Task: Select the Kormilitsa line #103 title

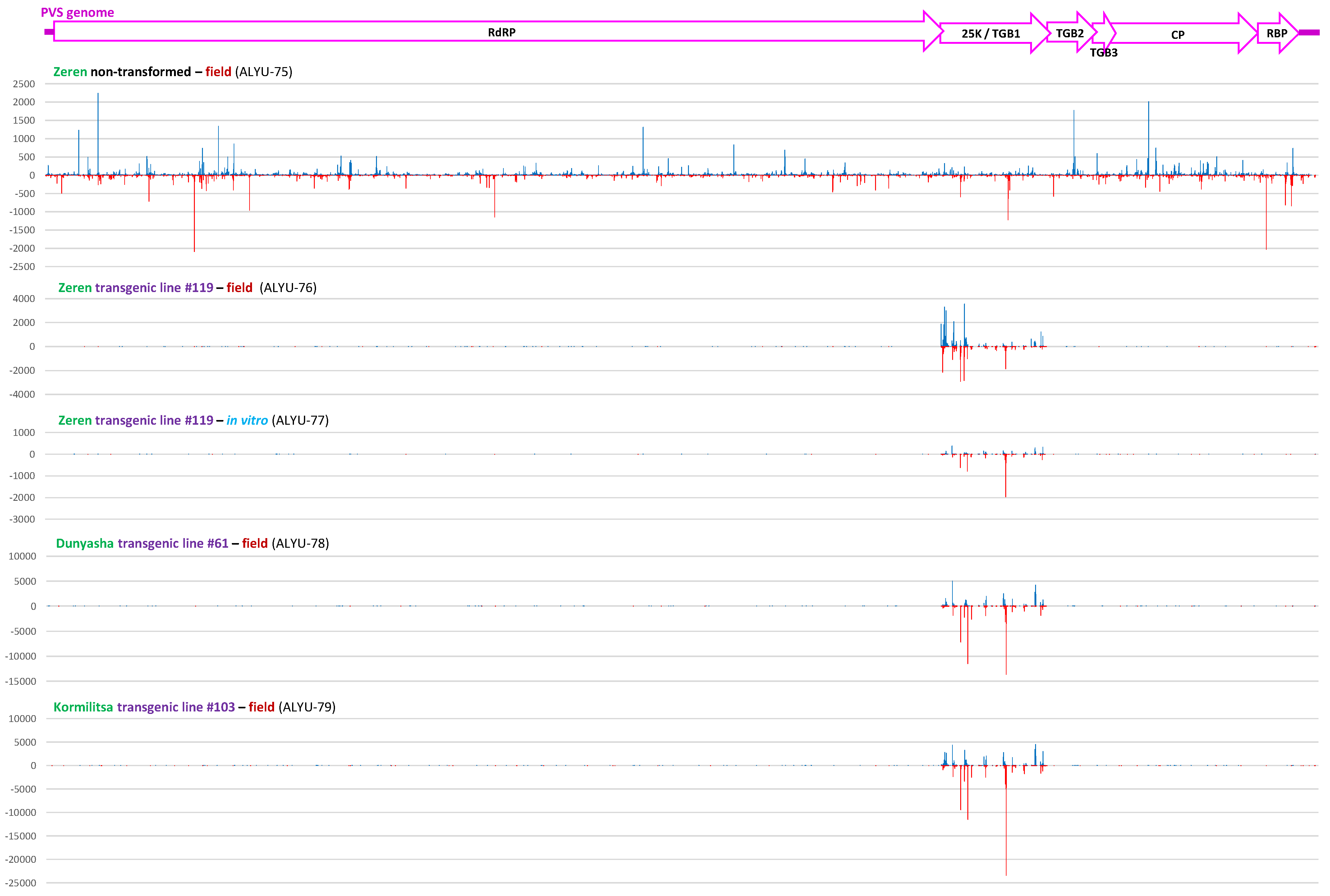Action: [194, 707]
